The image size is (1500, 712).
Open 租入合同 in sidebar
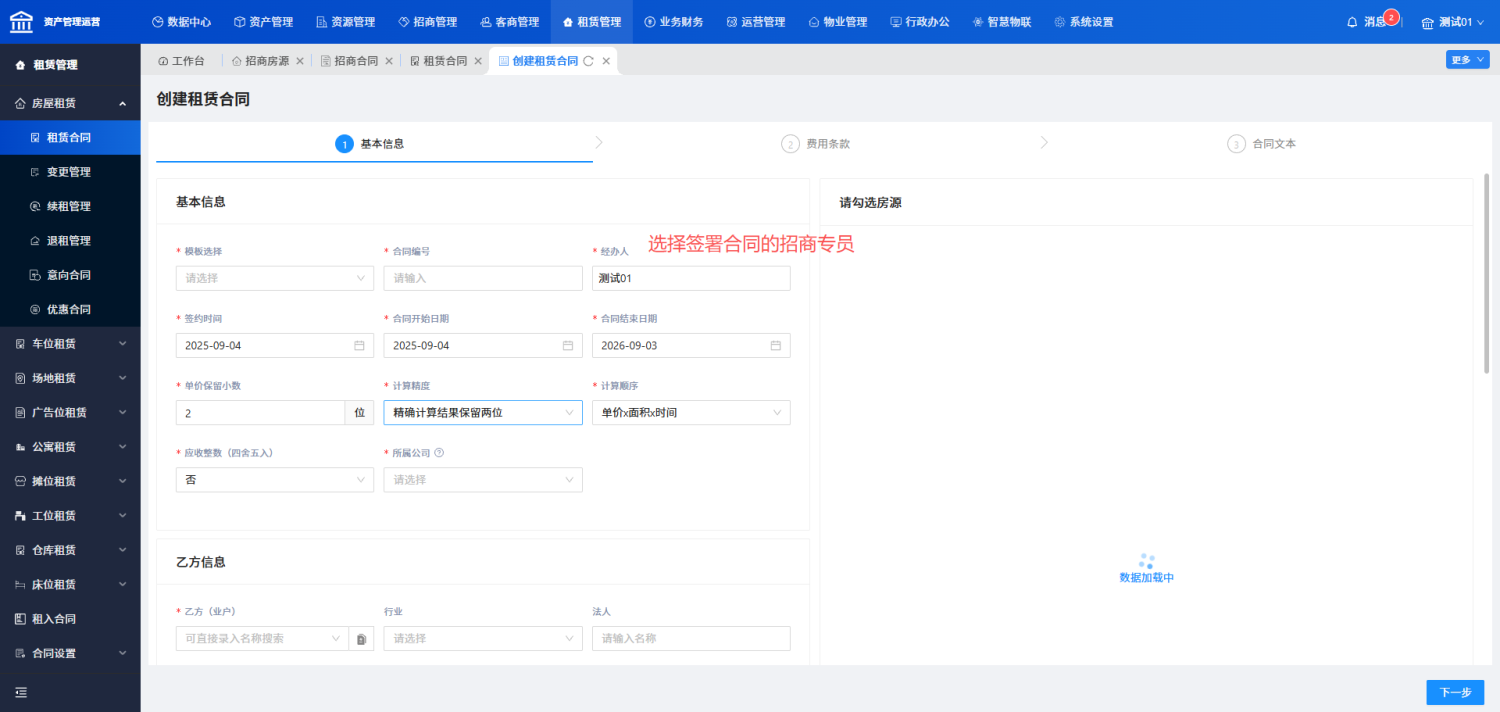70,619
